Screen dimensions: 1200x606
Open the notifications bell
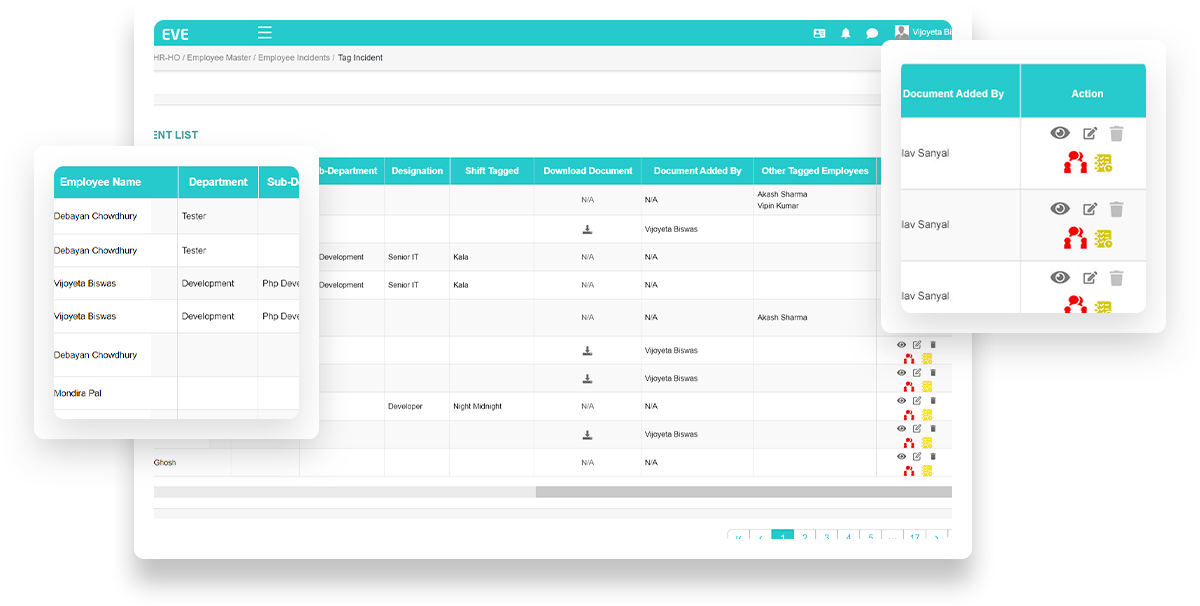point(846,33)
